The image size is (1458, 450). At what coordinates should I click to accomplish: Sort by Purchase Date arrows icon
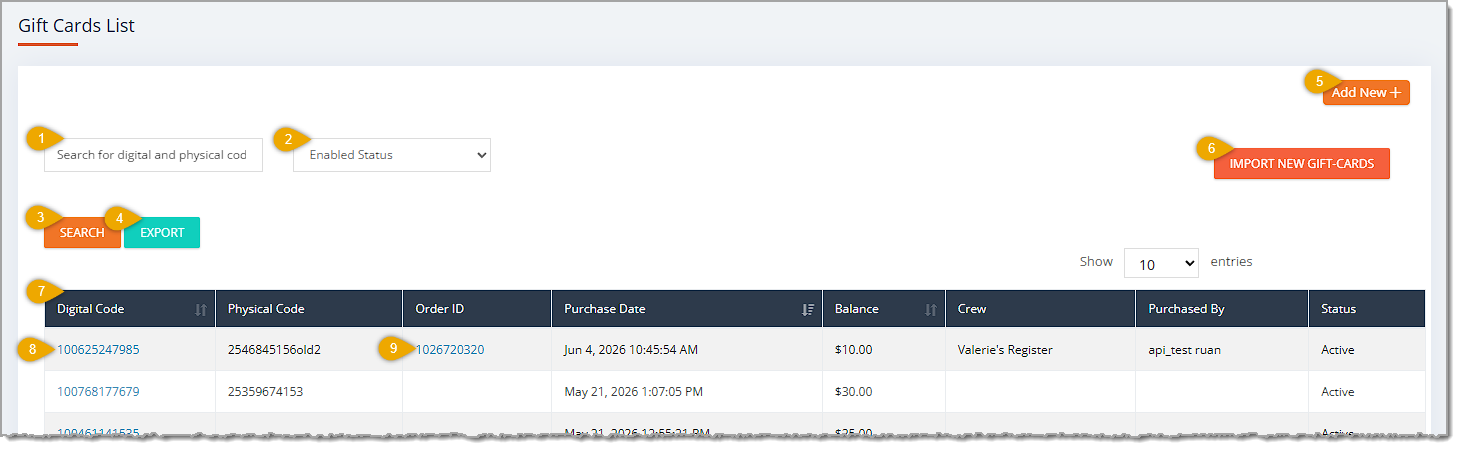(809, 310)
